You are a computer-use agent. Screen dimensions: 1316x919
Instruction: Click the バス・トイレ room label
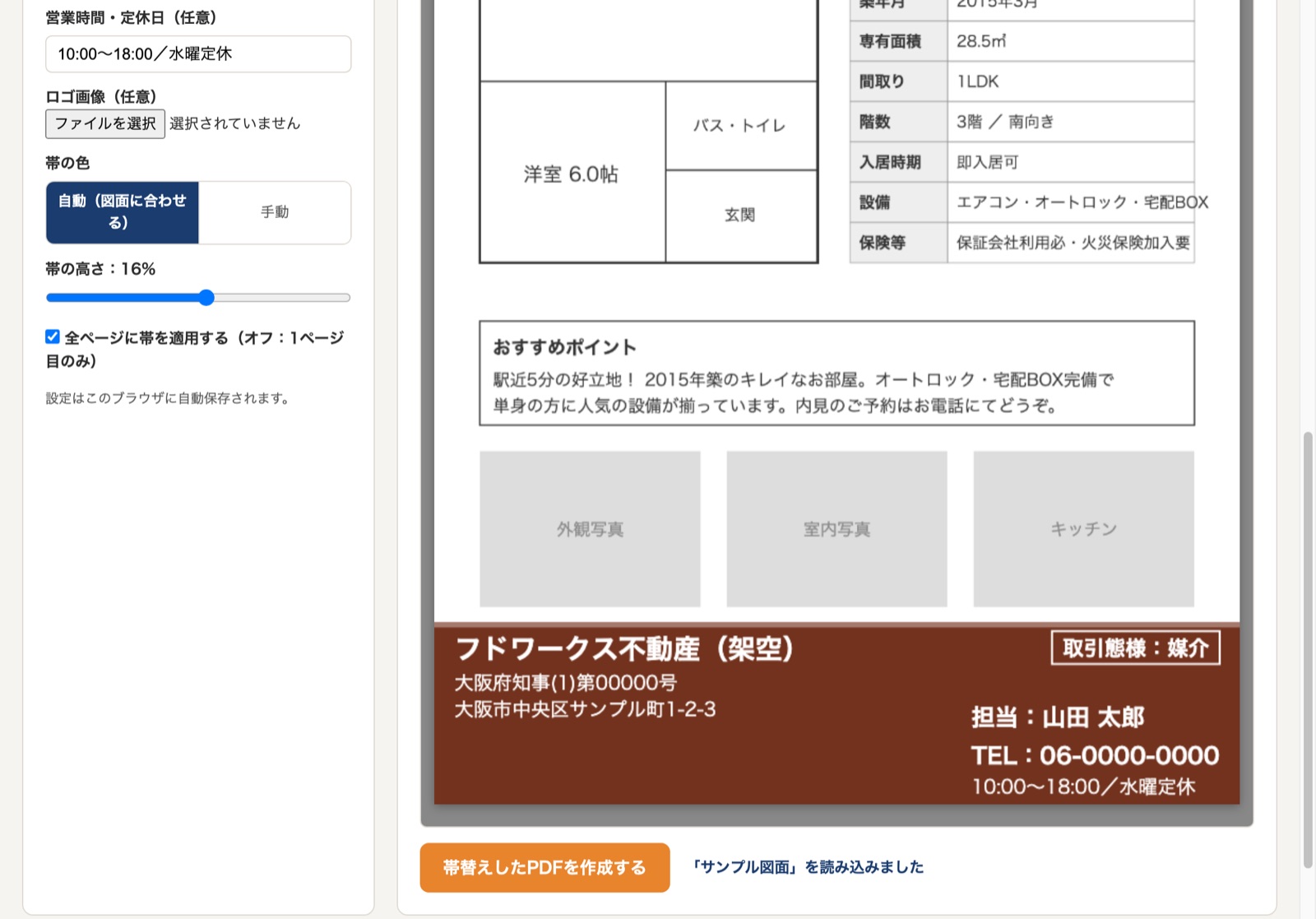739,126
